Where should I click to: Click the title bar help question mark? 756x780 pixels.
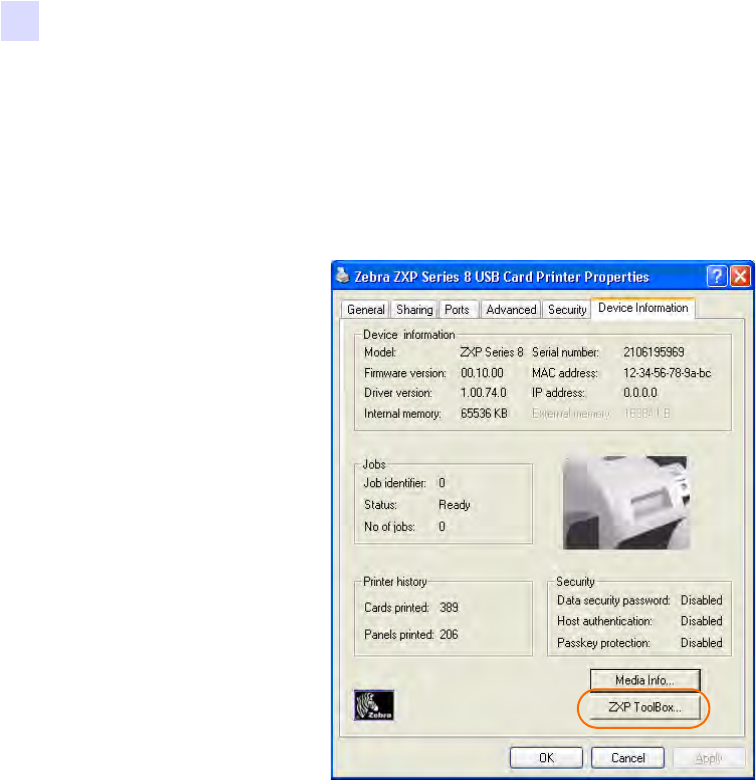click(717, 276)
